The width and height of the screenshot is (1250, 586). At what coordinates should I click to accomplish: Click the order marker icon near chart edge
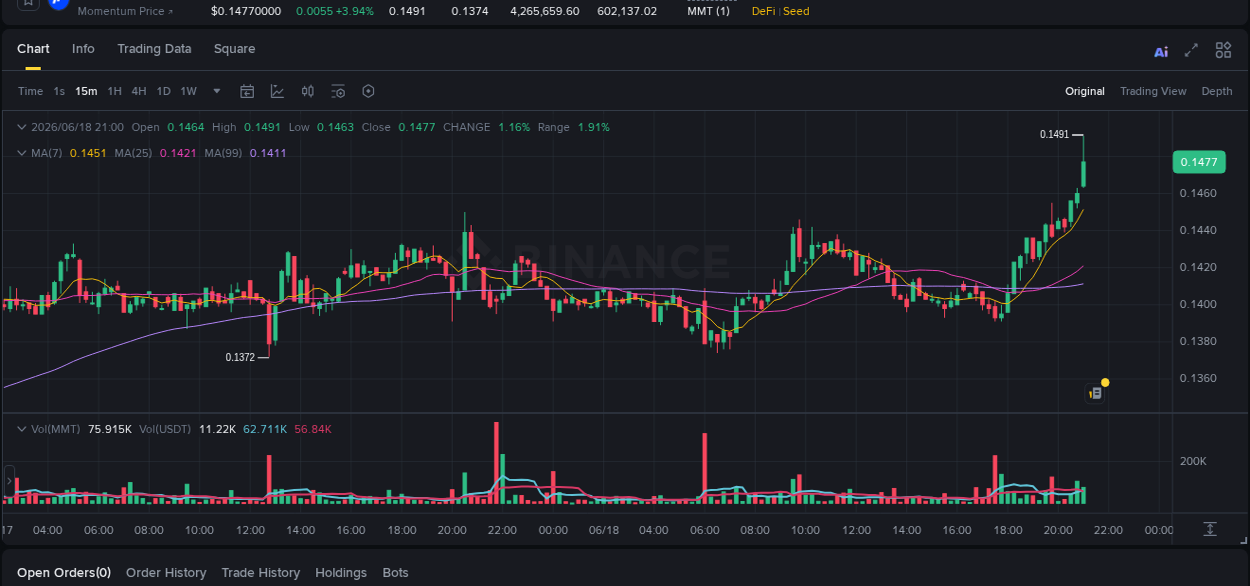pyautogui.click(x=1096, y=393)
